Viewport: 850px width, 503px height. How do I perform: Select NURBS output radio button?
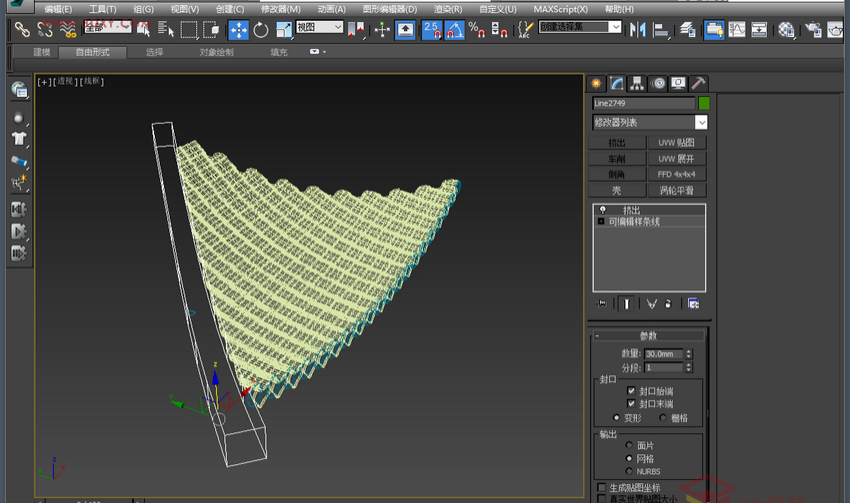tap(629, 471)
